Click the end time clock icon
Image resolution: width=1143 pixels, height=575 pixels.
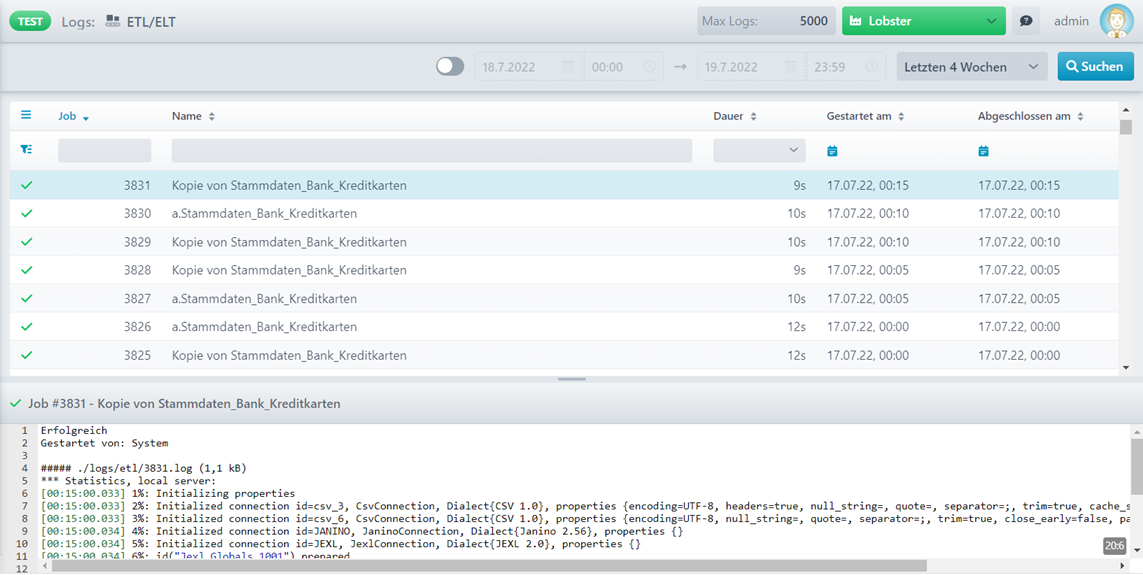click(872, 66)
